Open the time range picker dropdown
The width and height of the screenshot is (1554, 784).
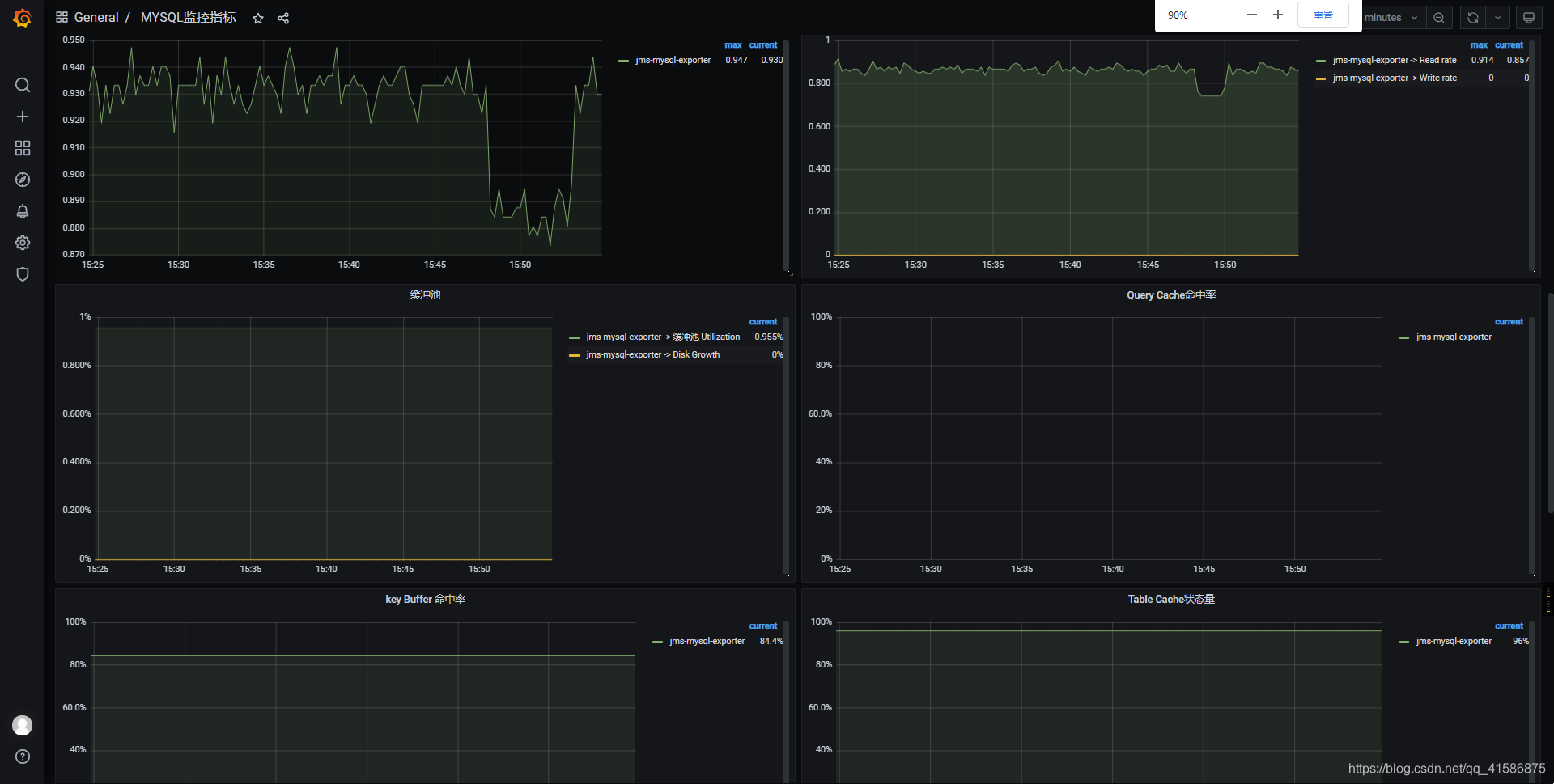tap(1394, 18)
